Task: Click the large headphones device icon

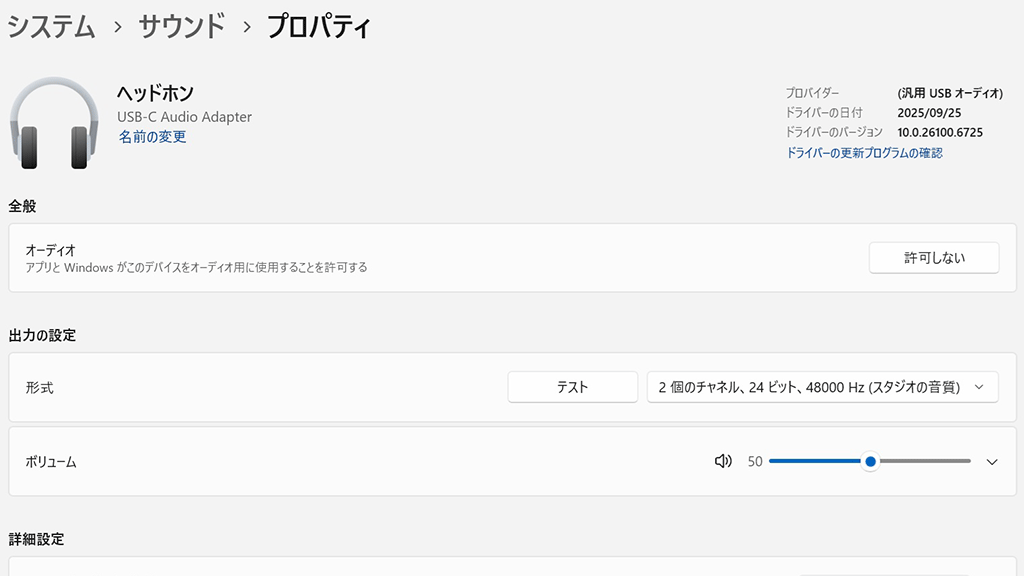Action: [54, 126]
